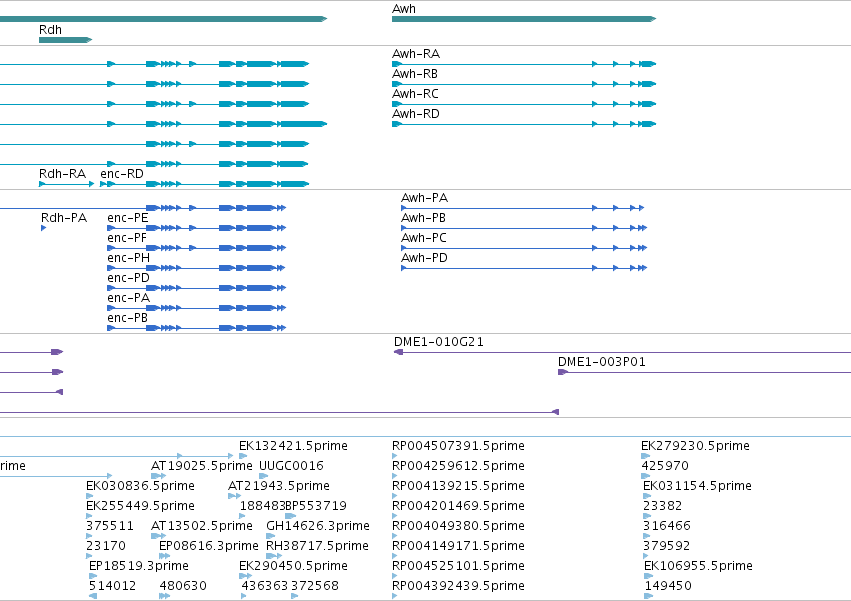The height and width of the screenshot is (601, 851).
Task: Click EST label 425970
Action: (x=665, y=466)
